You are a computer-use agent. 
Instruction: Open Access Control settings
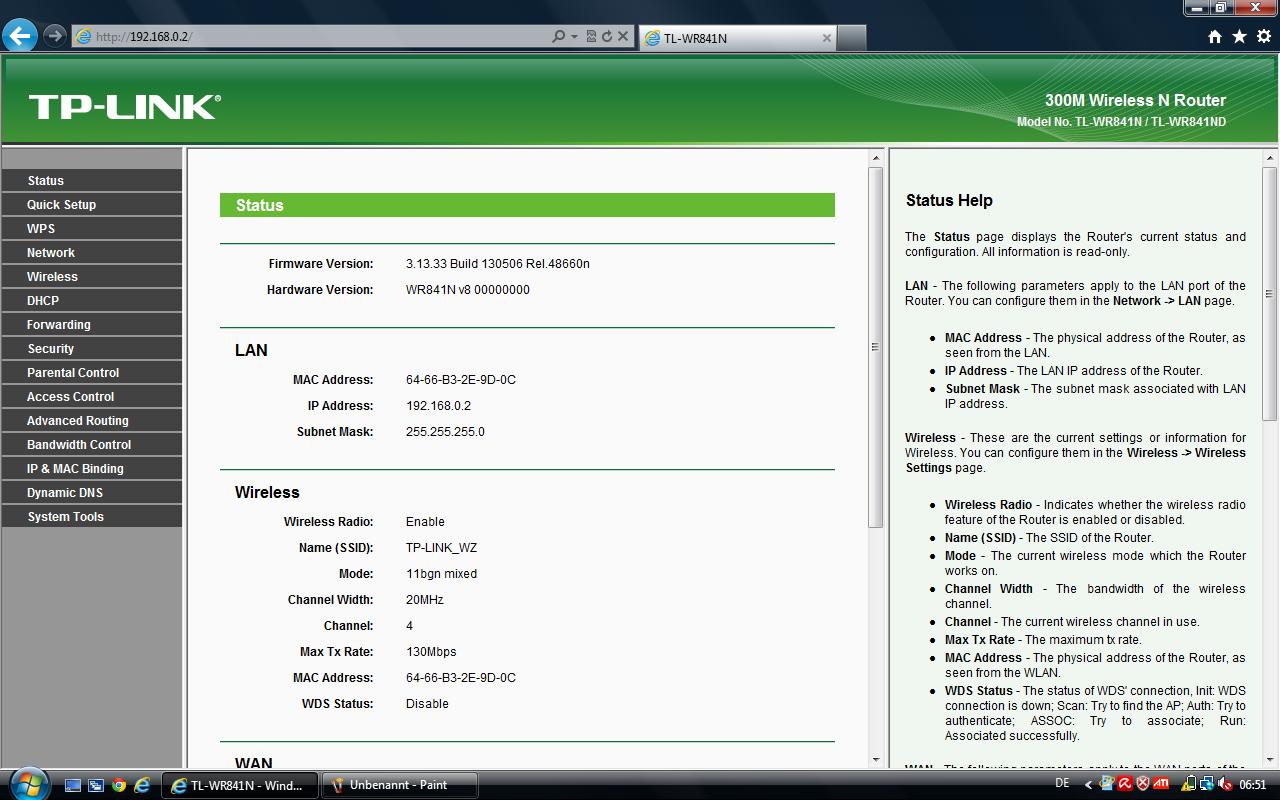tap(92, 396)
